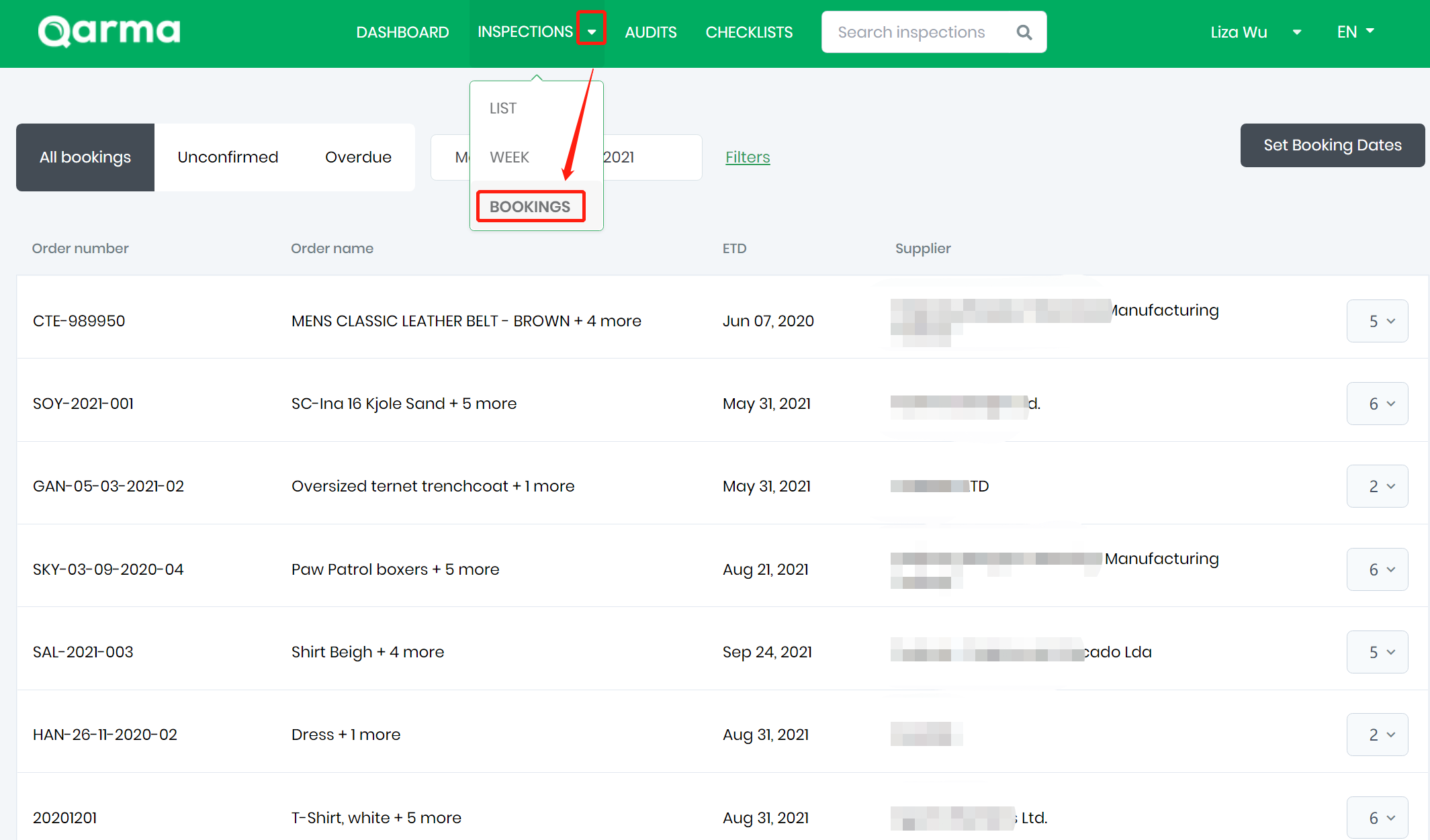
Task: Switch to the Unconfirmed bookings tab
Action: 228,157
